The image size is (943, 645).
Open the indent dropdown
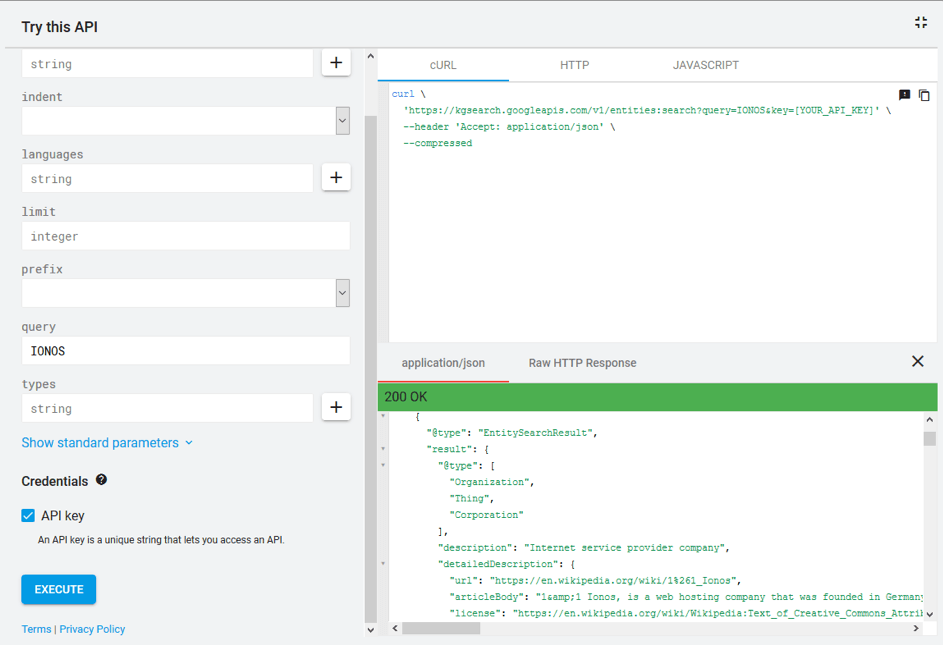tap(343, 121)
